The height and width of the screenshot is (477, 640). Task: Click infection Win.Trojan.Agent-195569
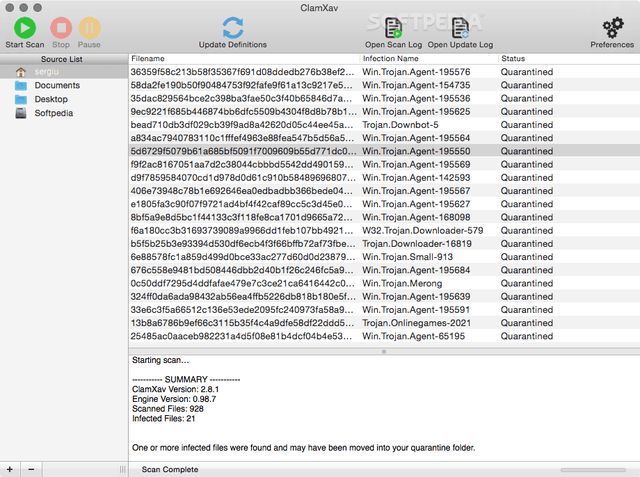click(416, 164)
